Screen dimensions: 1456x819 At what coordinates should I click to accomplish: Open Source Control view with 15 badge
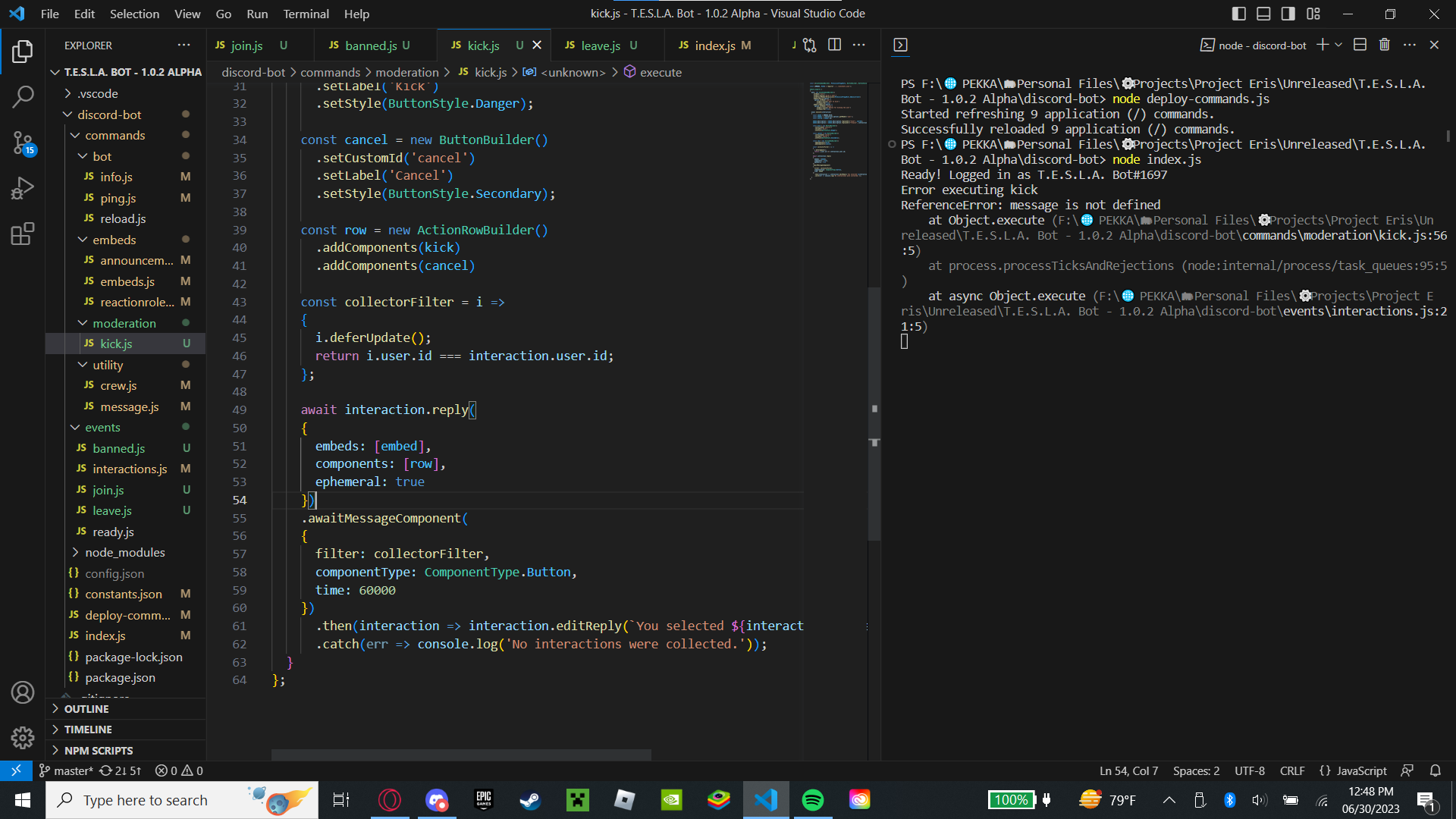coord(23,143)
